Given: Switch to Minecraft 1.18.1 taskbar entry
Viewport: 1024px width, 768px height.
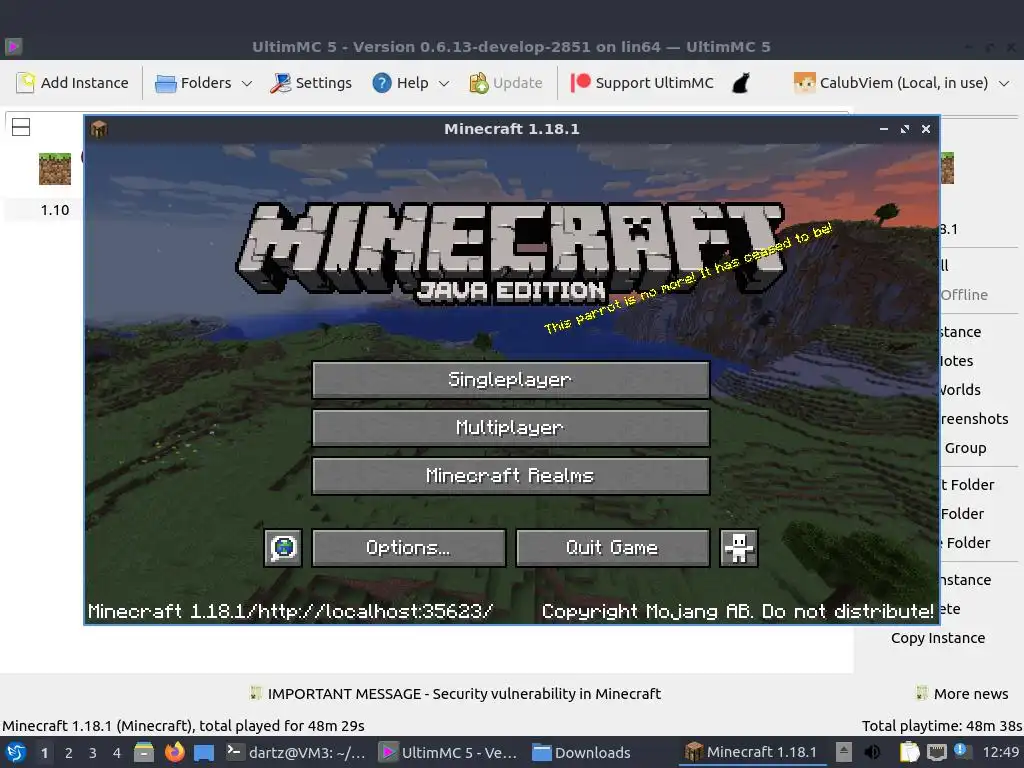Looking at the screenshot, I should tap(750, 752).
